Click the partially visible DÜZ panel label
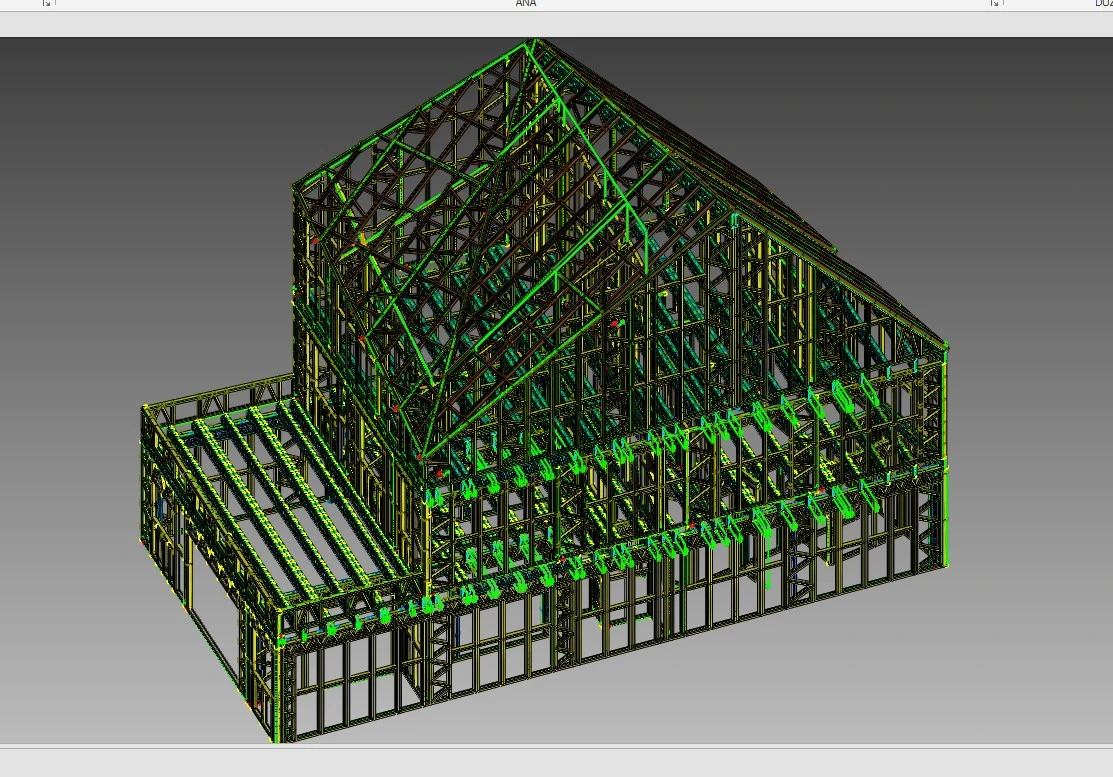The height and width of the screenshot is (777, 1113). pyautogui.click(x=1103, y=4)
